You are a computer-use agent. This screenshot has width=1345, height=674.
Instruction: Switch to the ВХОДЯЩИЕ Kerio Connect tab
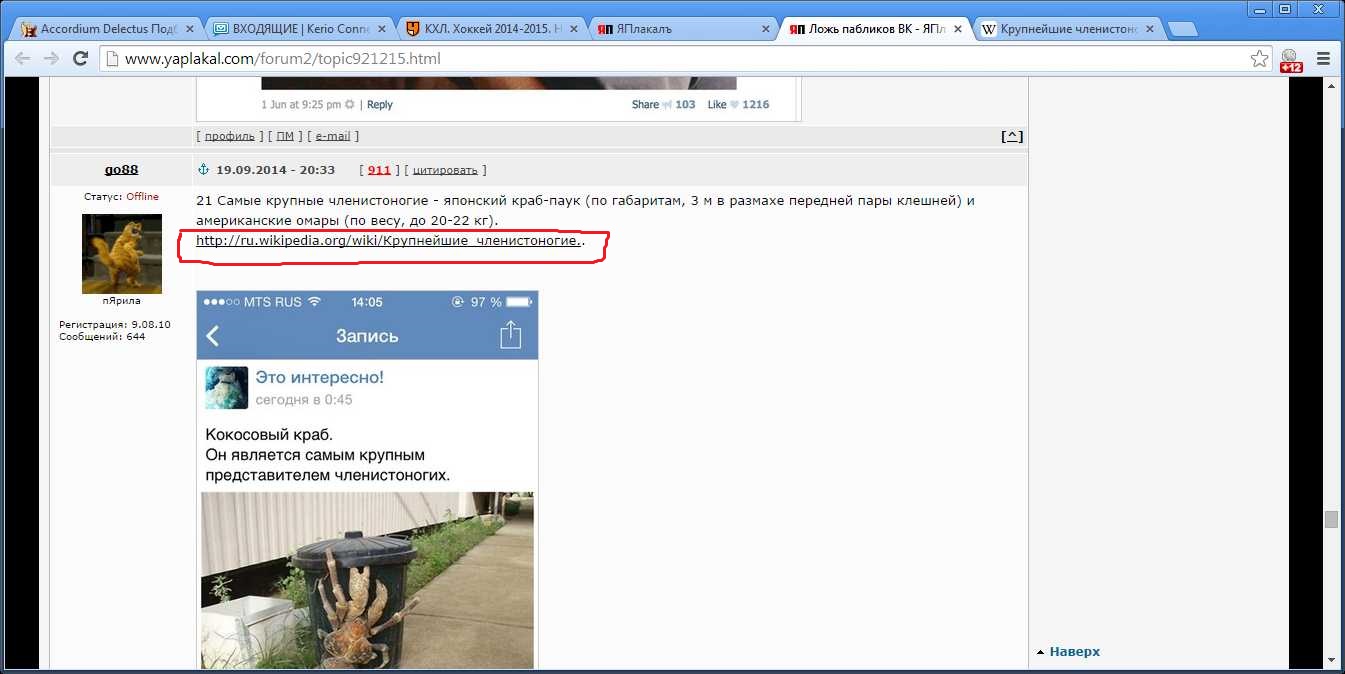tap(298, 29)
